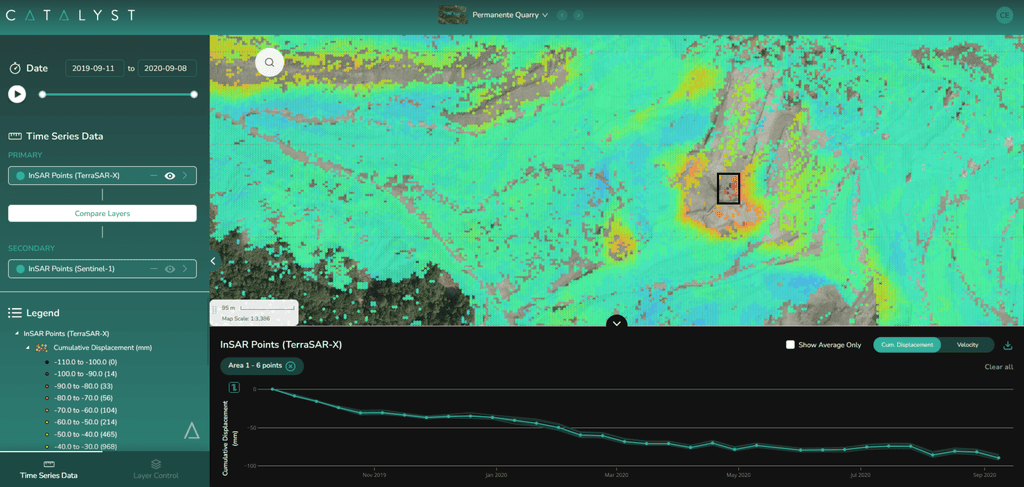Click the map search magnifier icon
This screenshot has width=1024, height=487.
click(269, 63)
